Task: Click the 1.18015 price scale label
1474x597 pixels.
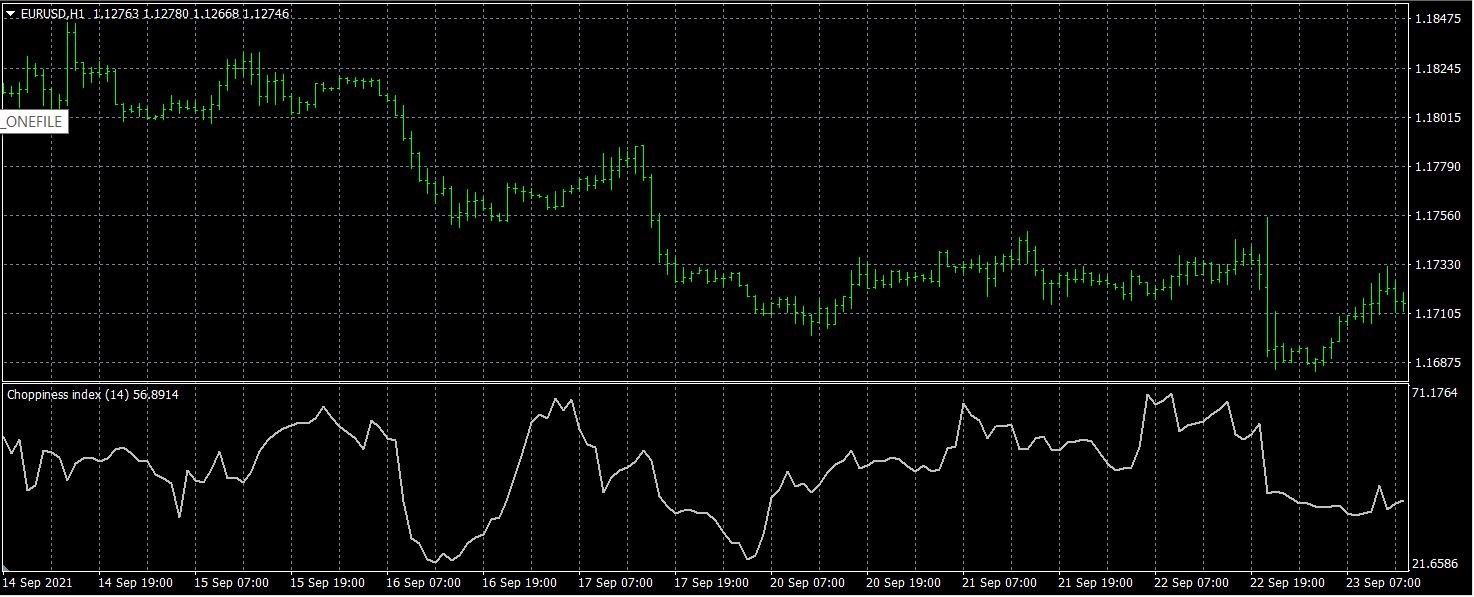Action: 1438,118
